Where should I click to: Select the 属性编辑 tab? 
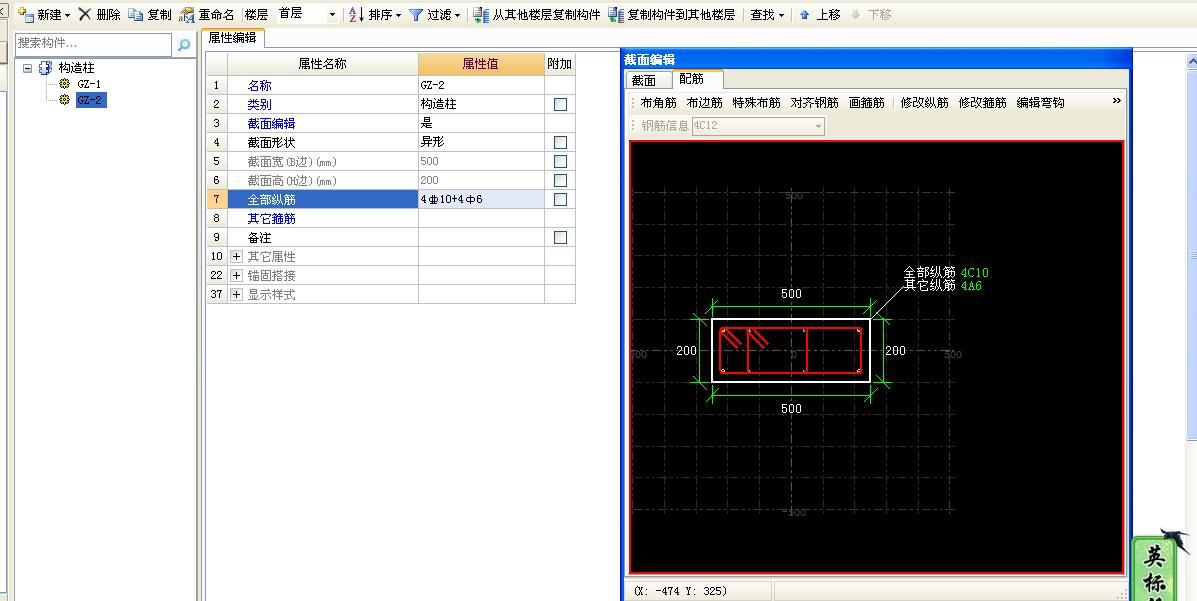point(232,37)
